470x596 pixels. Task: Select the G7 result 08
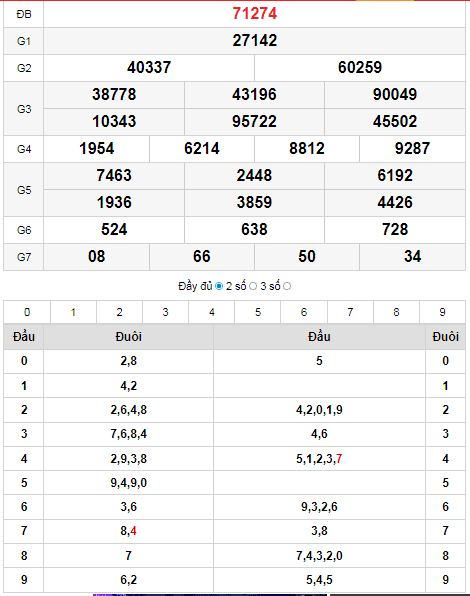point(97,257)
